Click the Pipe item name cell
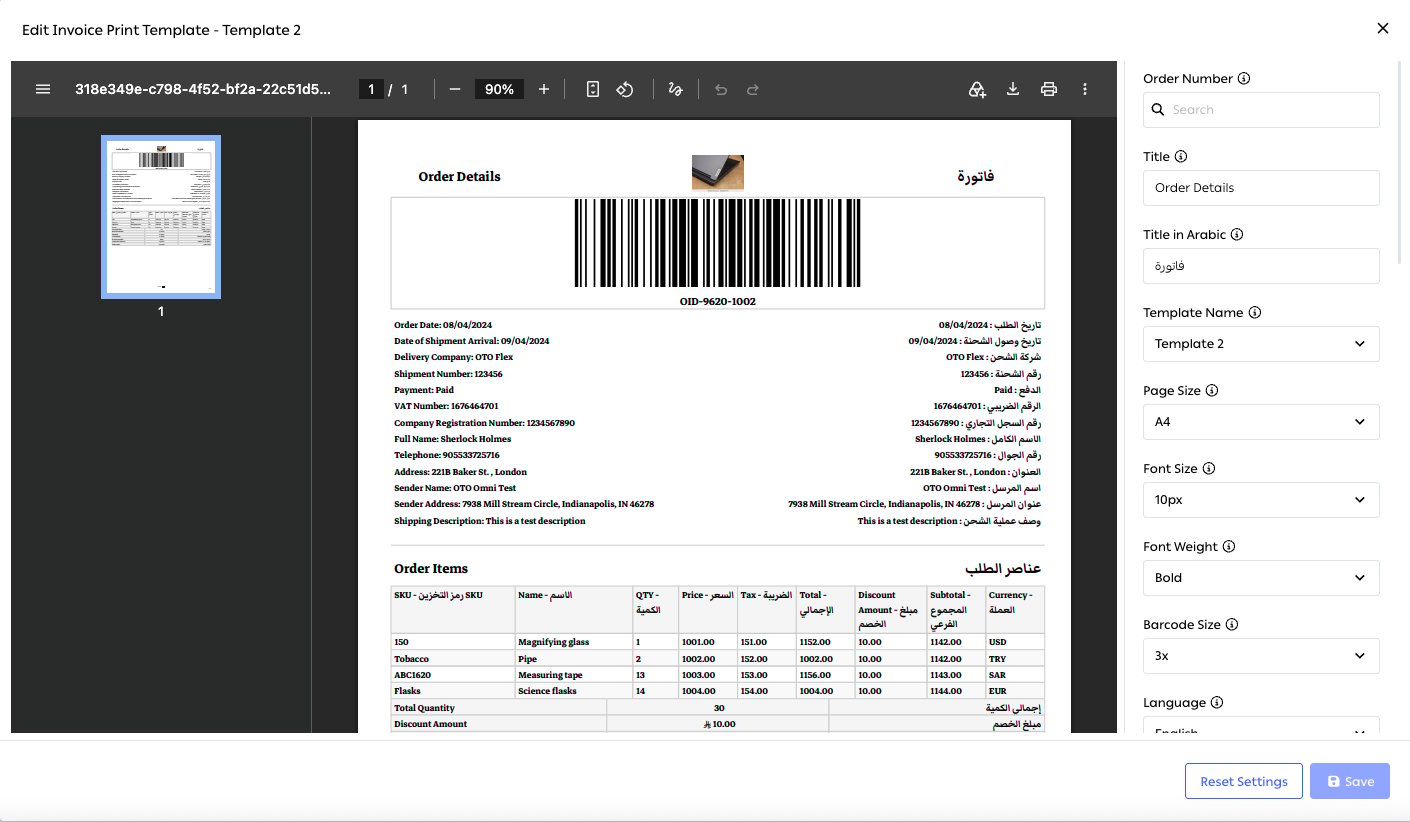This screenshot has width=1410, height=822. click(x=574, y=659)
